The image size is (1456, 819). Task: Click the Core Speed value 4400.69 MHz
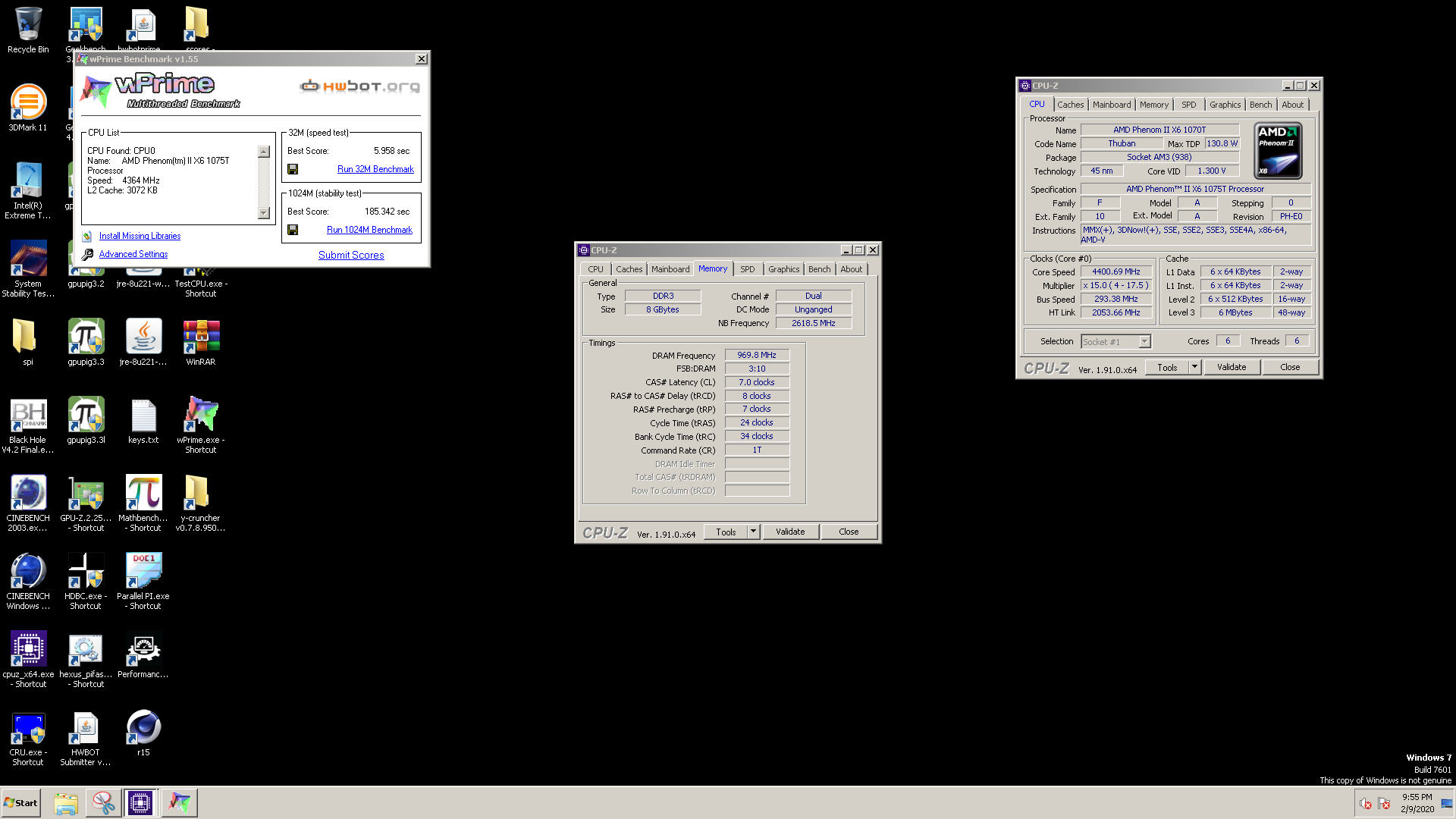pos(1116,271)
